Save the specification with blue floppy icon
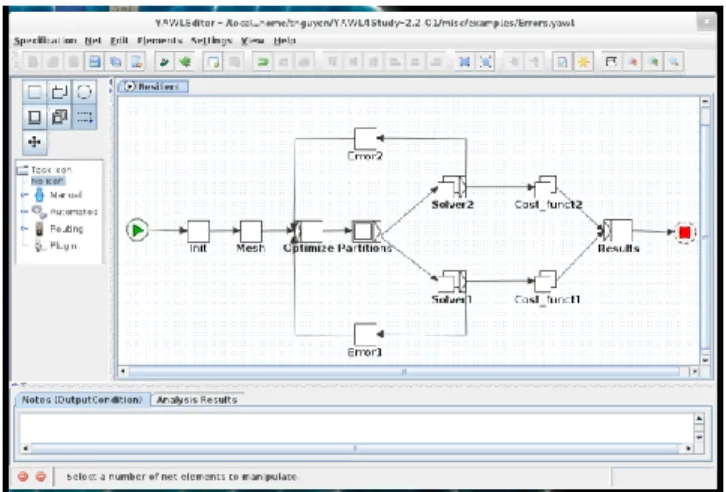Screen dimensions: 726x492 click(94, 62)
